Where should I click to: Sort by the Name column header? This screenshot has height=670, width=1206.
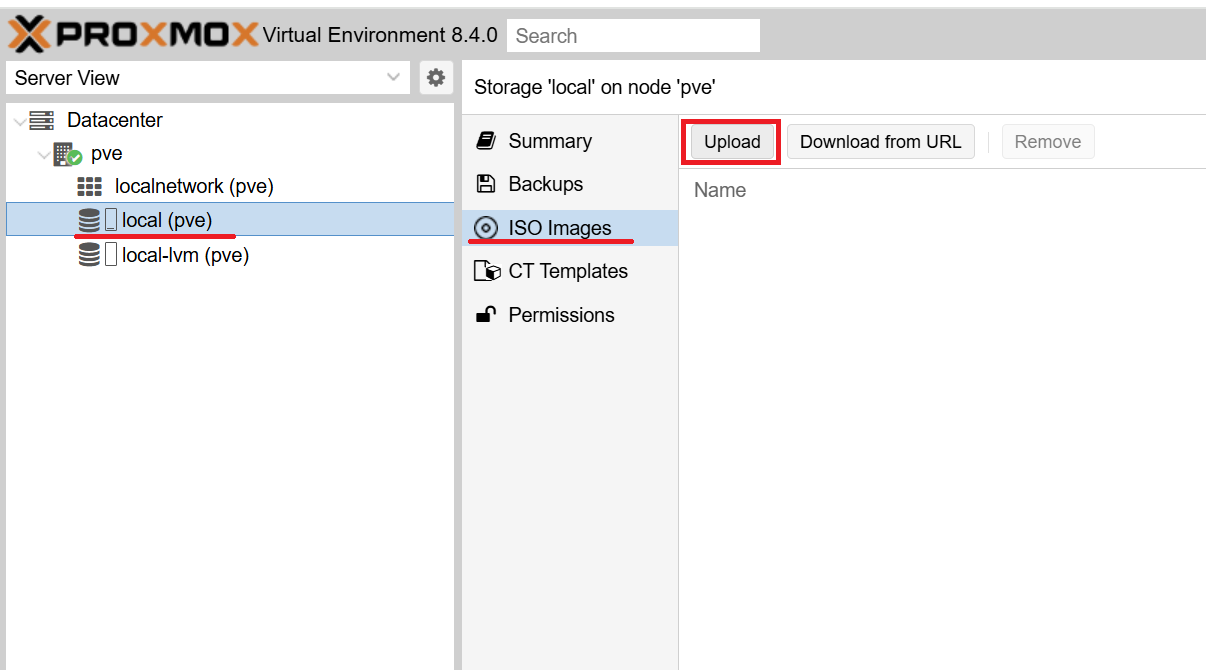point(720,190)
